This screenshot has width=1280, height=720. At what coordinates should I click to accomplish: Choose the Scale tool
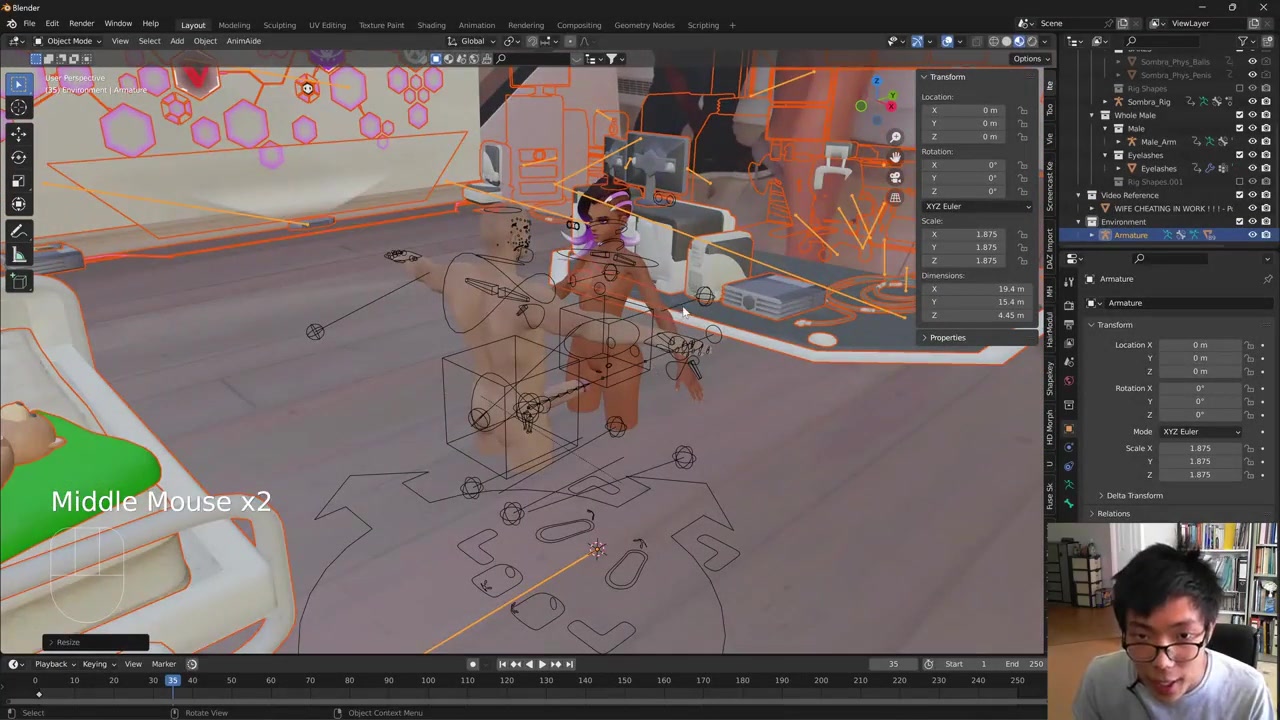click(18, 181)
